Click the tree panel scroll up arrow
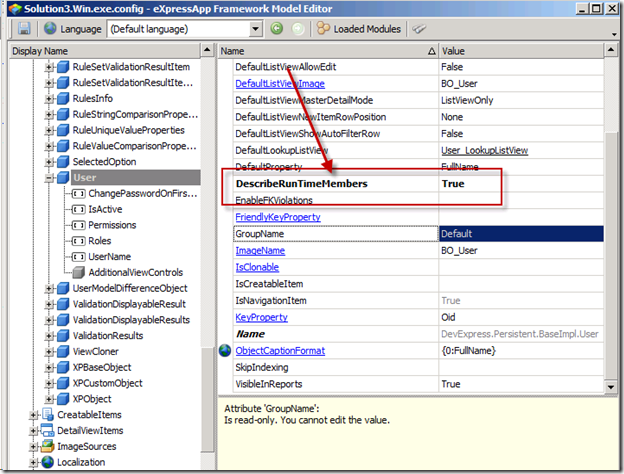 pyautogui.click(x=207, y=50)
